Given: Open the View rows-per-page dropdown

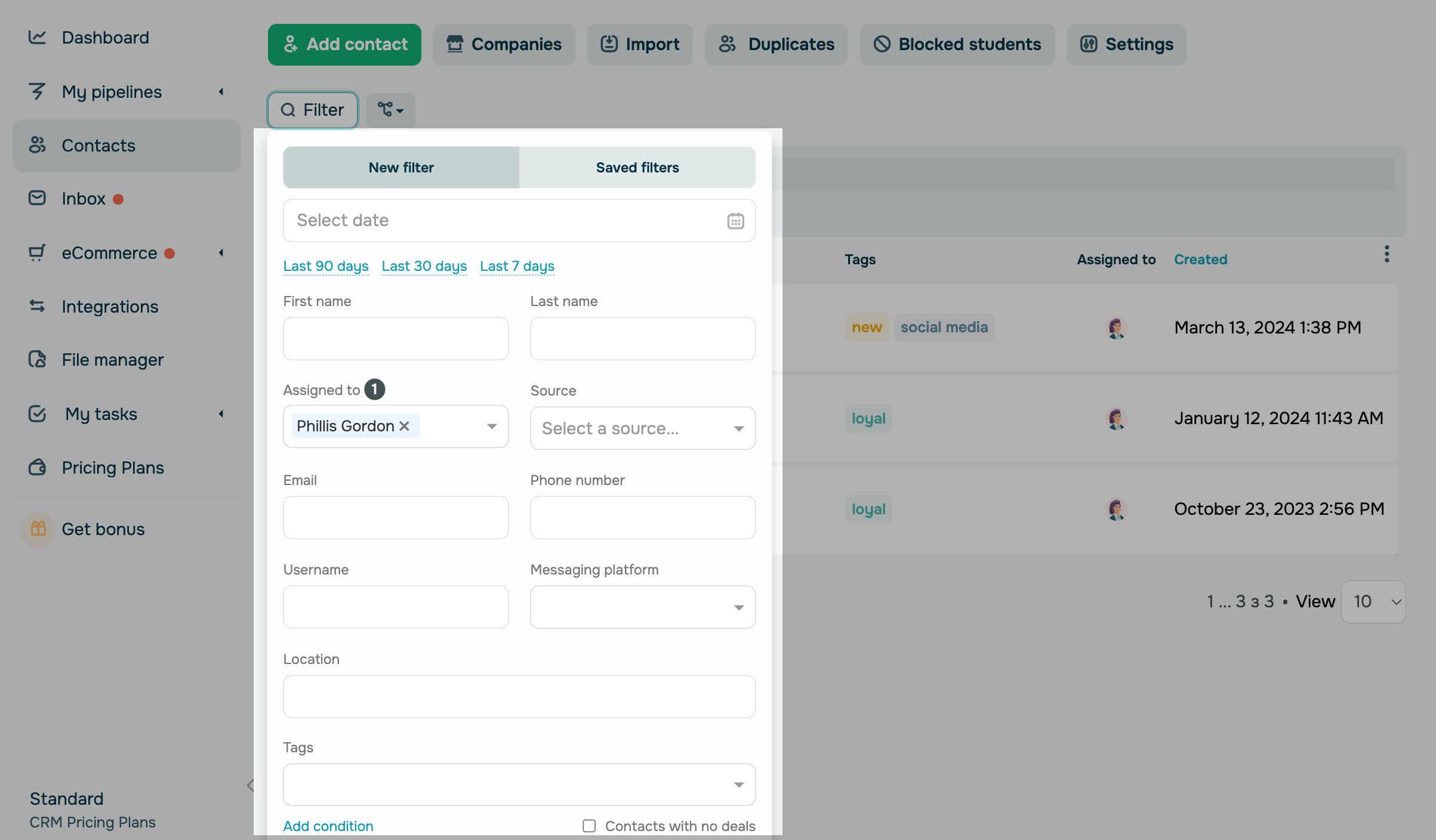Looking at the screenshot, I should (x=1373, y=601).
